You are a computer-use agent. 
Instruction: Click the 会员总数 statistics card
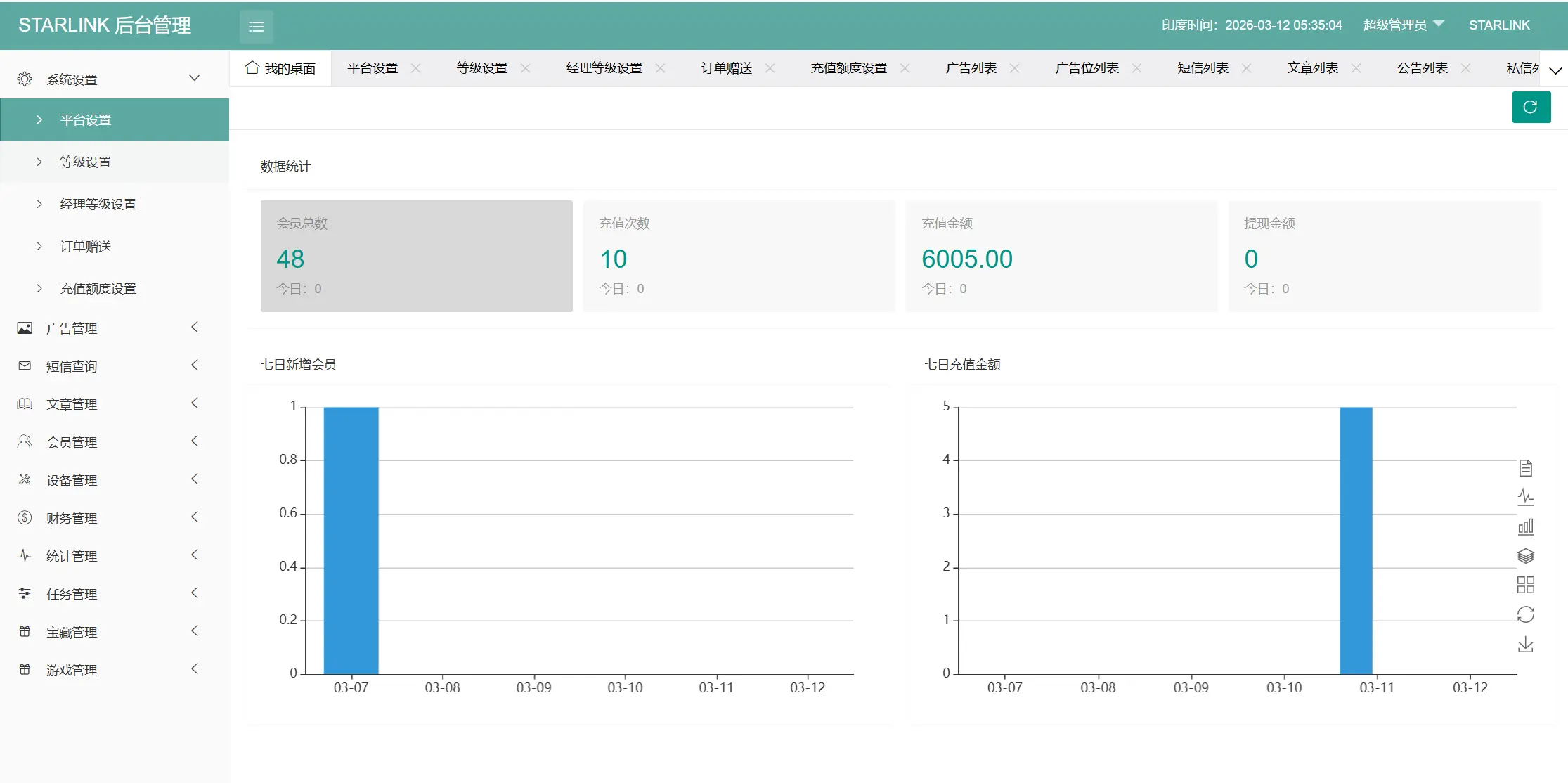point(416,256)
